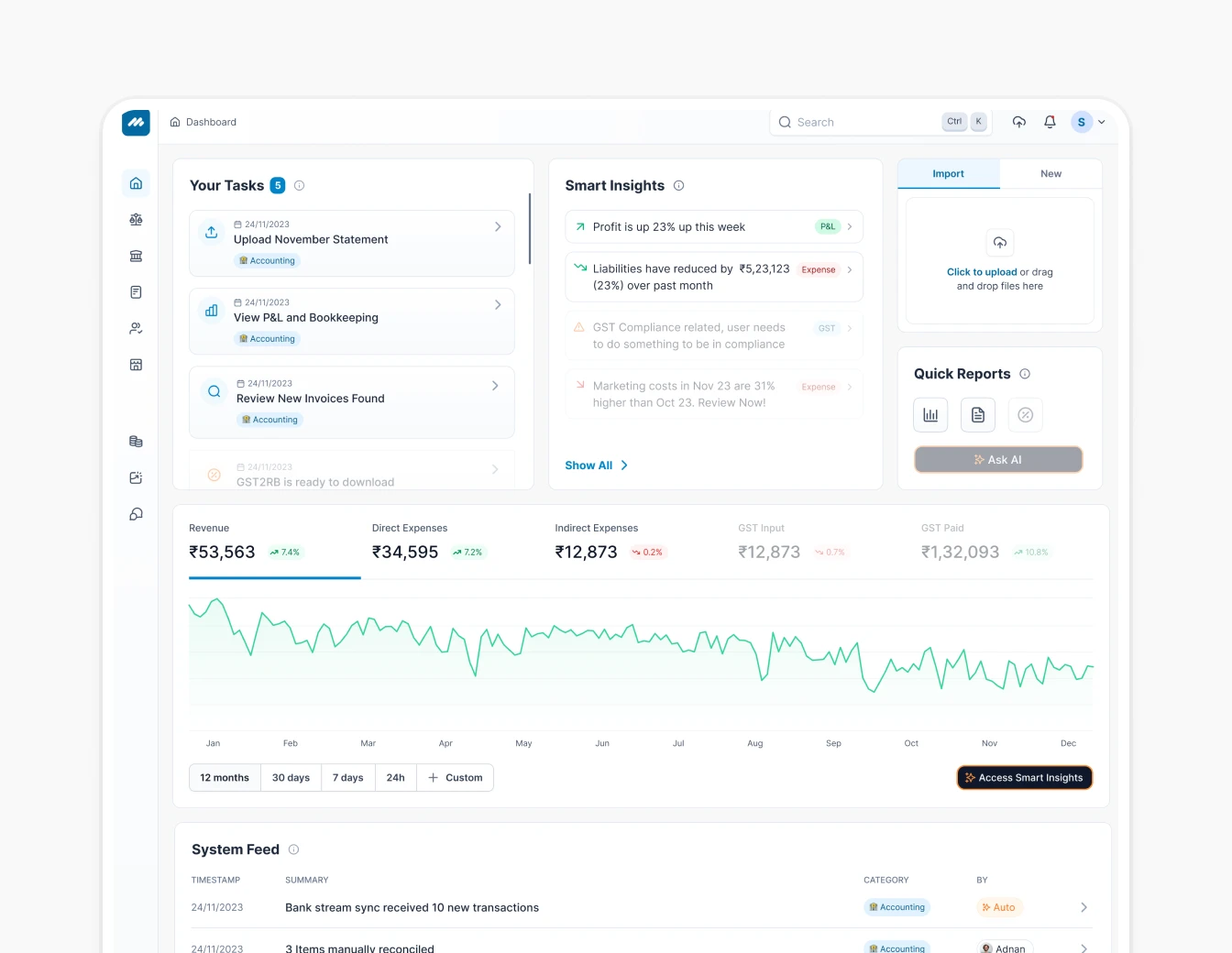Open the chat support icon in sidebar

[136, 514]
